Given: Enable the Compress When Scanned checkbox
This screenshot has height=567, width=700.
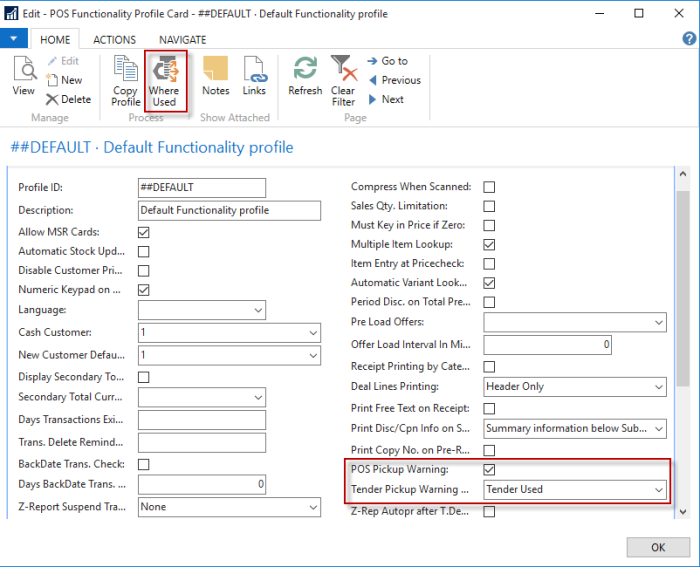Looking at the screenshot, I should (x=490, y=187).
